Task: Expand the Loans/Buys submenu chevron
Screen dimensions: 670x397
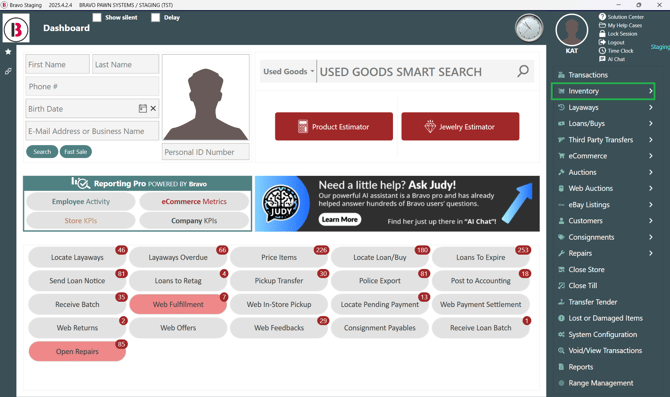Action: click(x=650, y=124)
